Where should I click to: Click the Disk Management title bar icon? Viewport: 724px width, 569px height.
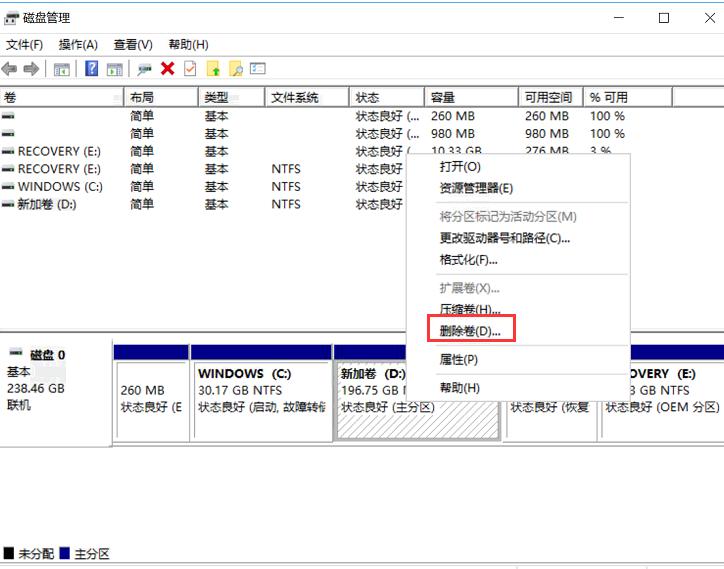pyautogui.click(x=11, y=18)
